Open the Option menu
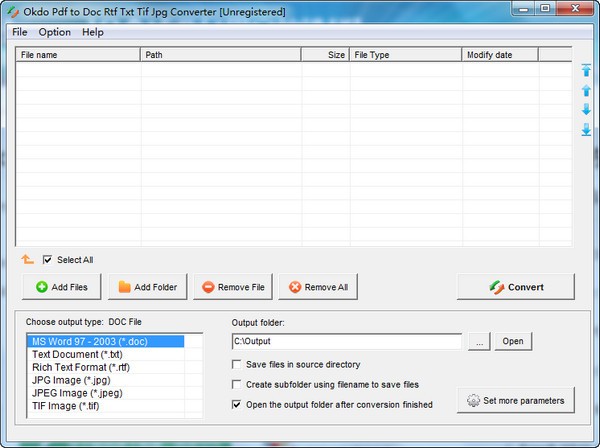The height and width of the screenshot is (448, 600). (x=54, y=32)
